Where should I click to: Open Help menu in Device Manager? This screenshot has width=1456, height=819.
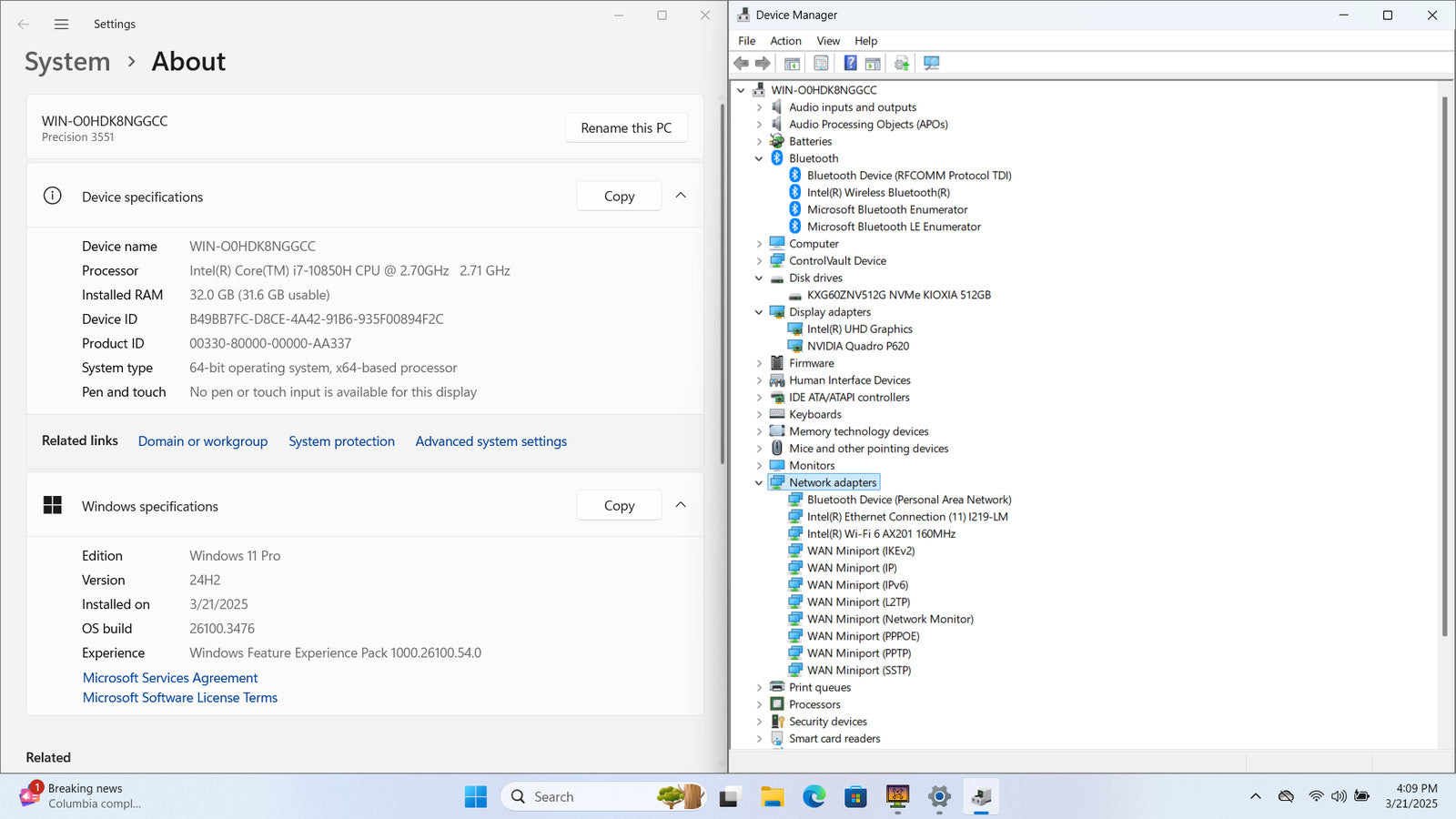pos(865,41)
